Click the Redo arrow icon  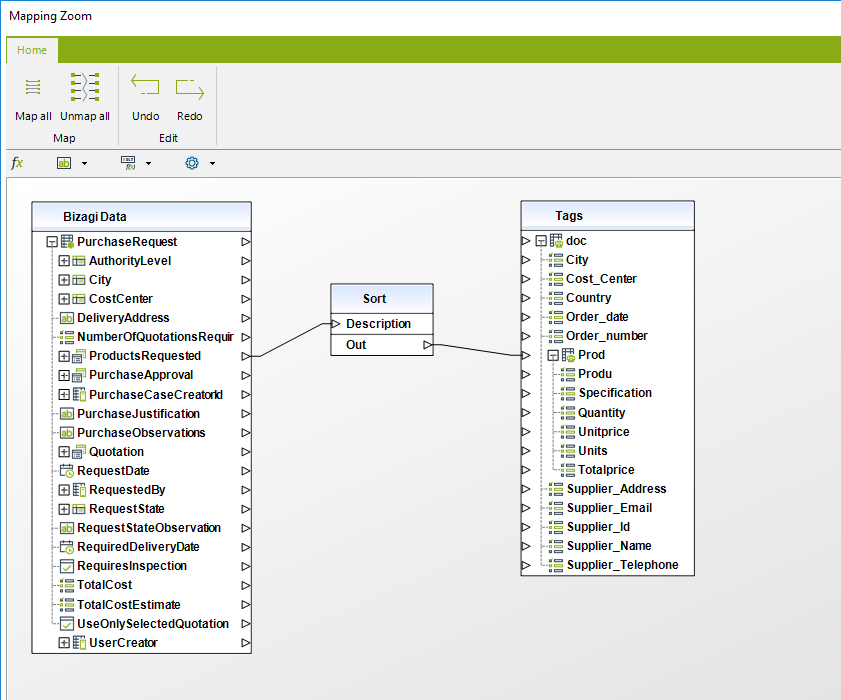coord(190,88)
